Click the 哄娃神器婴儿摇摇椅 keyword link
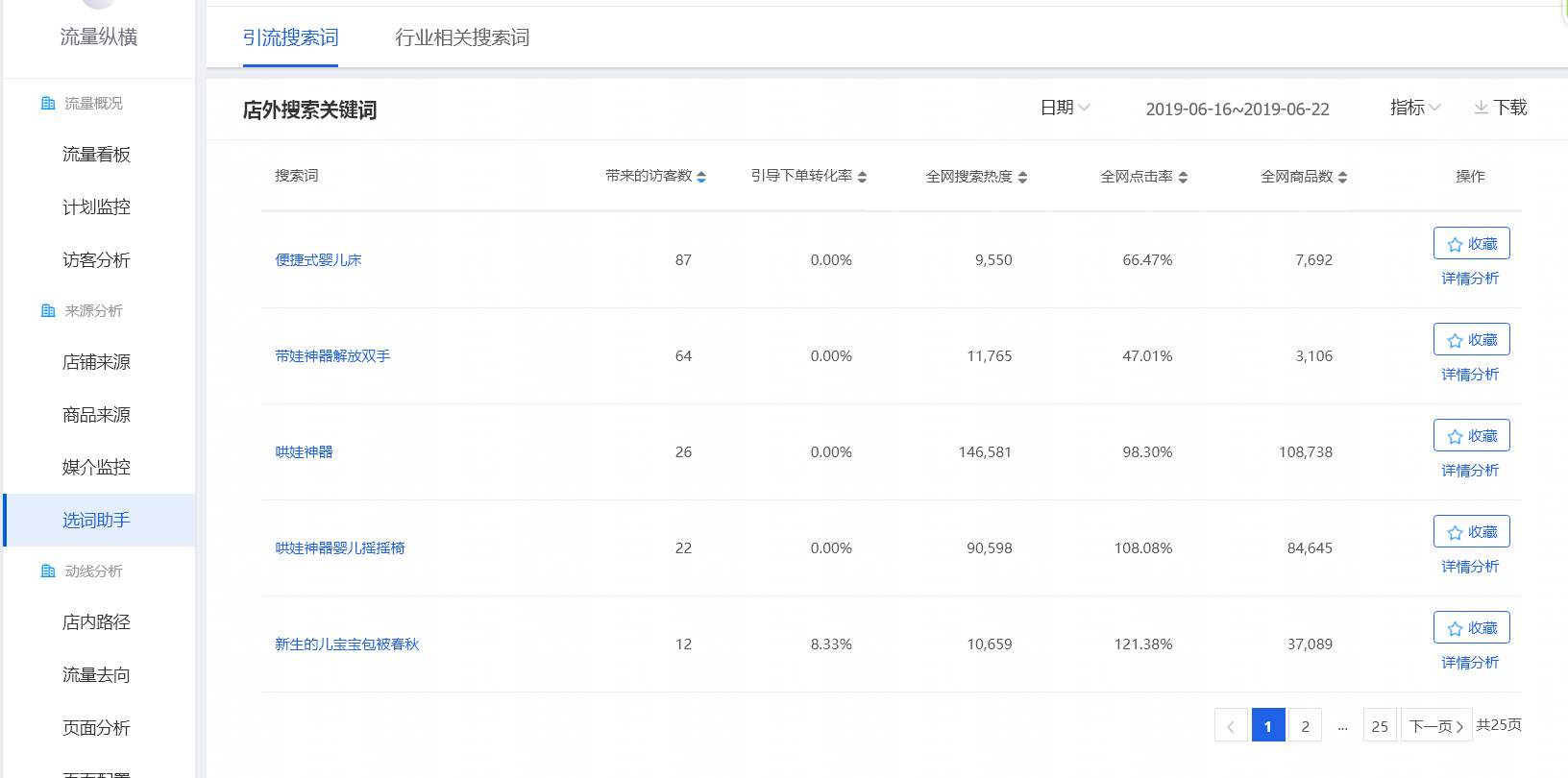This screenshot has width=1568, height=778. coord(340,548)
